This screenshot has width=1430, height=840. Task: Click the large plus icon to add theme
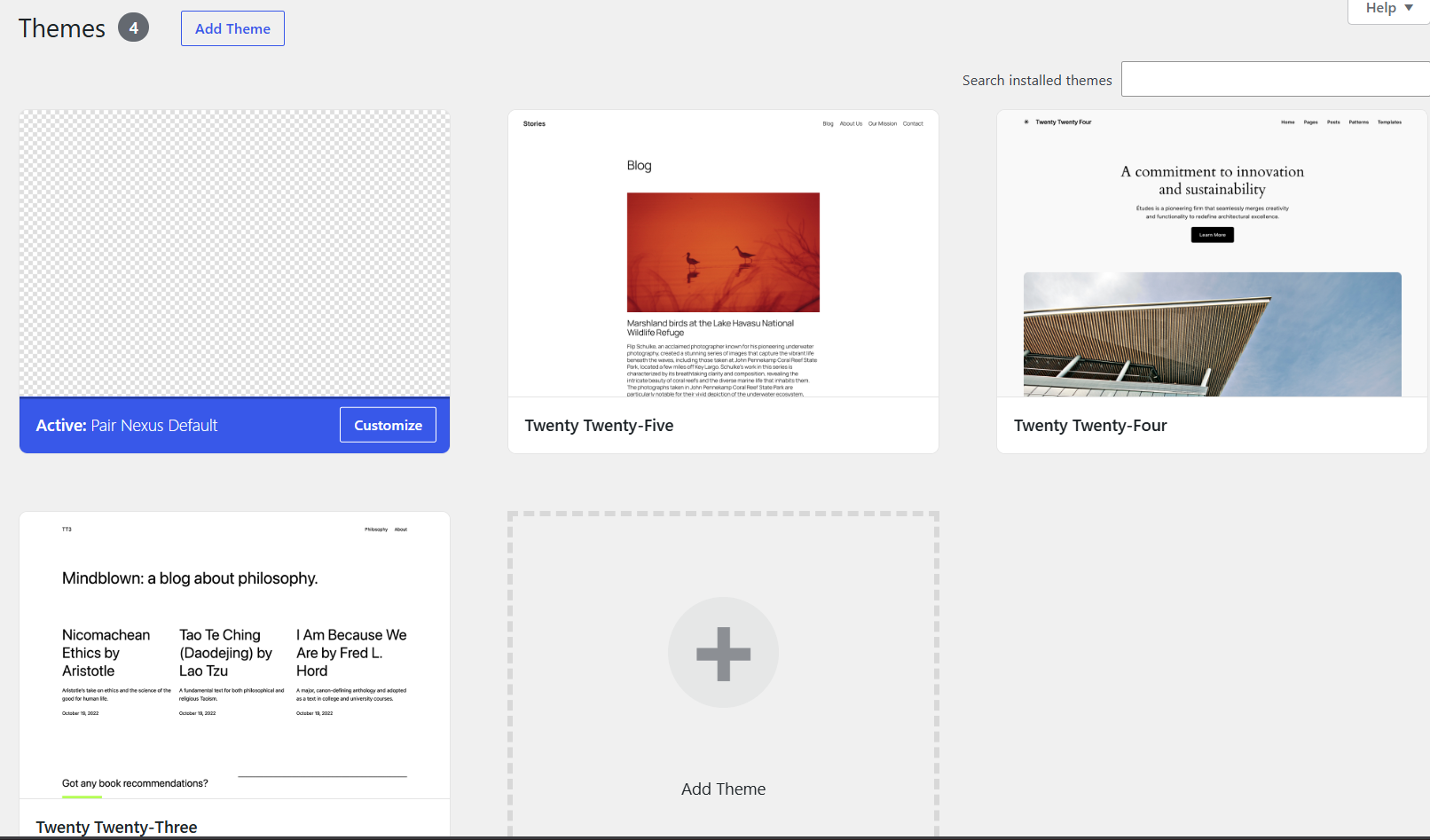(x=723, y=653)
